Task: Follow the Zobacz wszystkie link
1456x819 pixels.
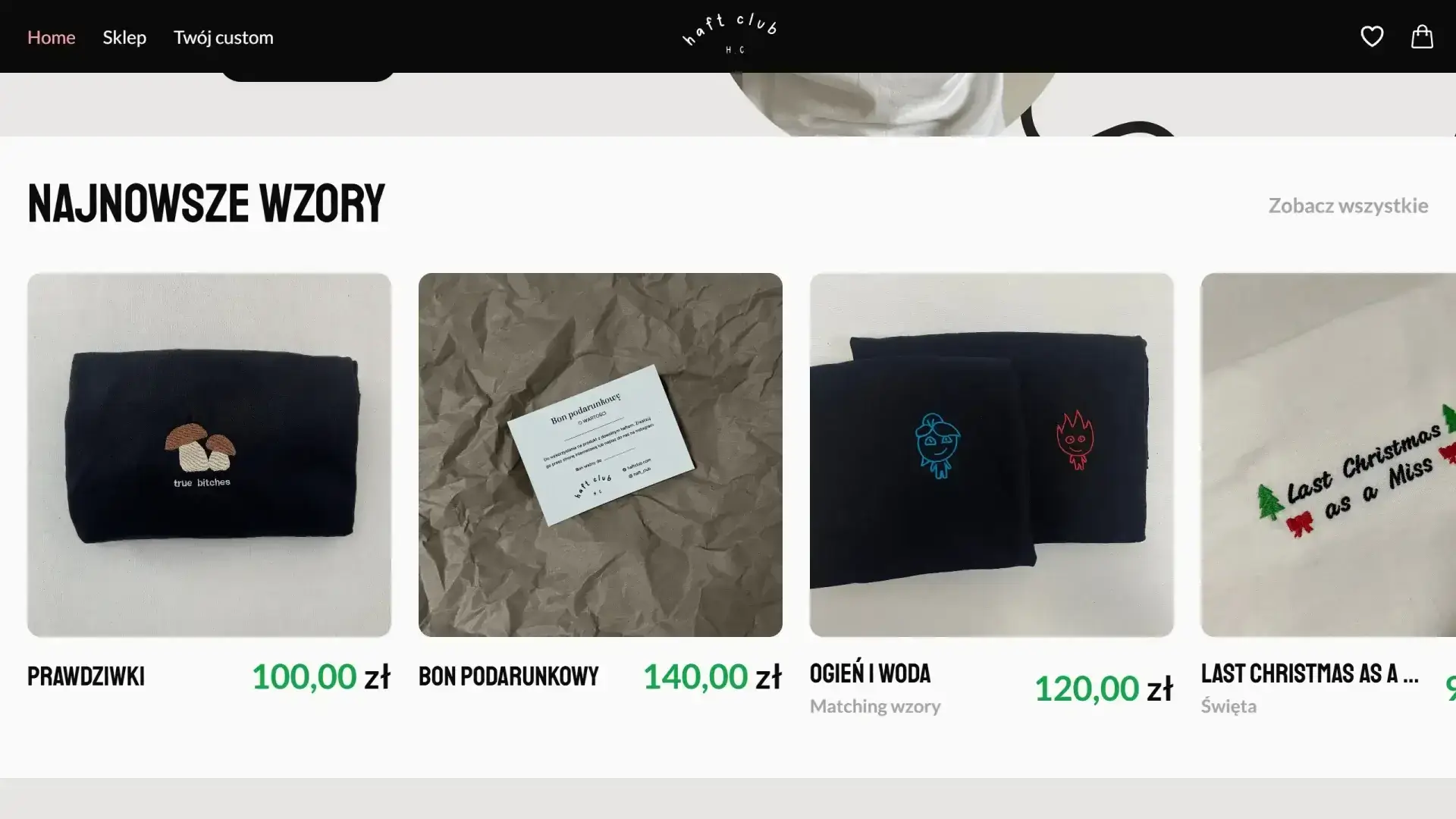Action: [1348, 205]
